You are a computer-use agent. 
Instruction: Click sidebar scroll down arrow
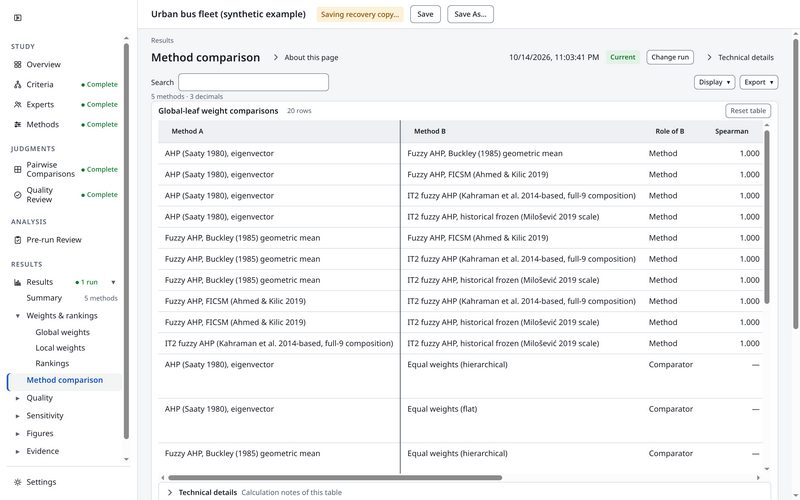(x=126, y=459)
